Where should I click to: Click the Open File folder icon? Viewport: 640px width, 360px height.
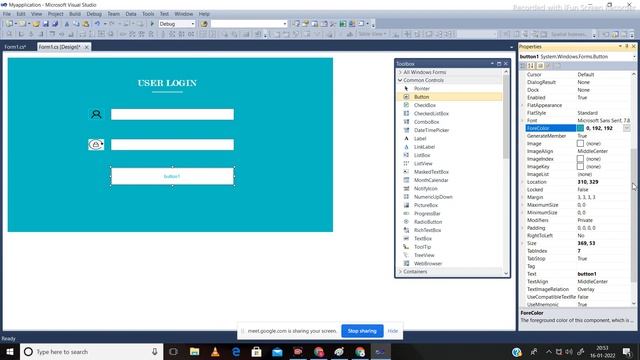point(36,24)
